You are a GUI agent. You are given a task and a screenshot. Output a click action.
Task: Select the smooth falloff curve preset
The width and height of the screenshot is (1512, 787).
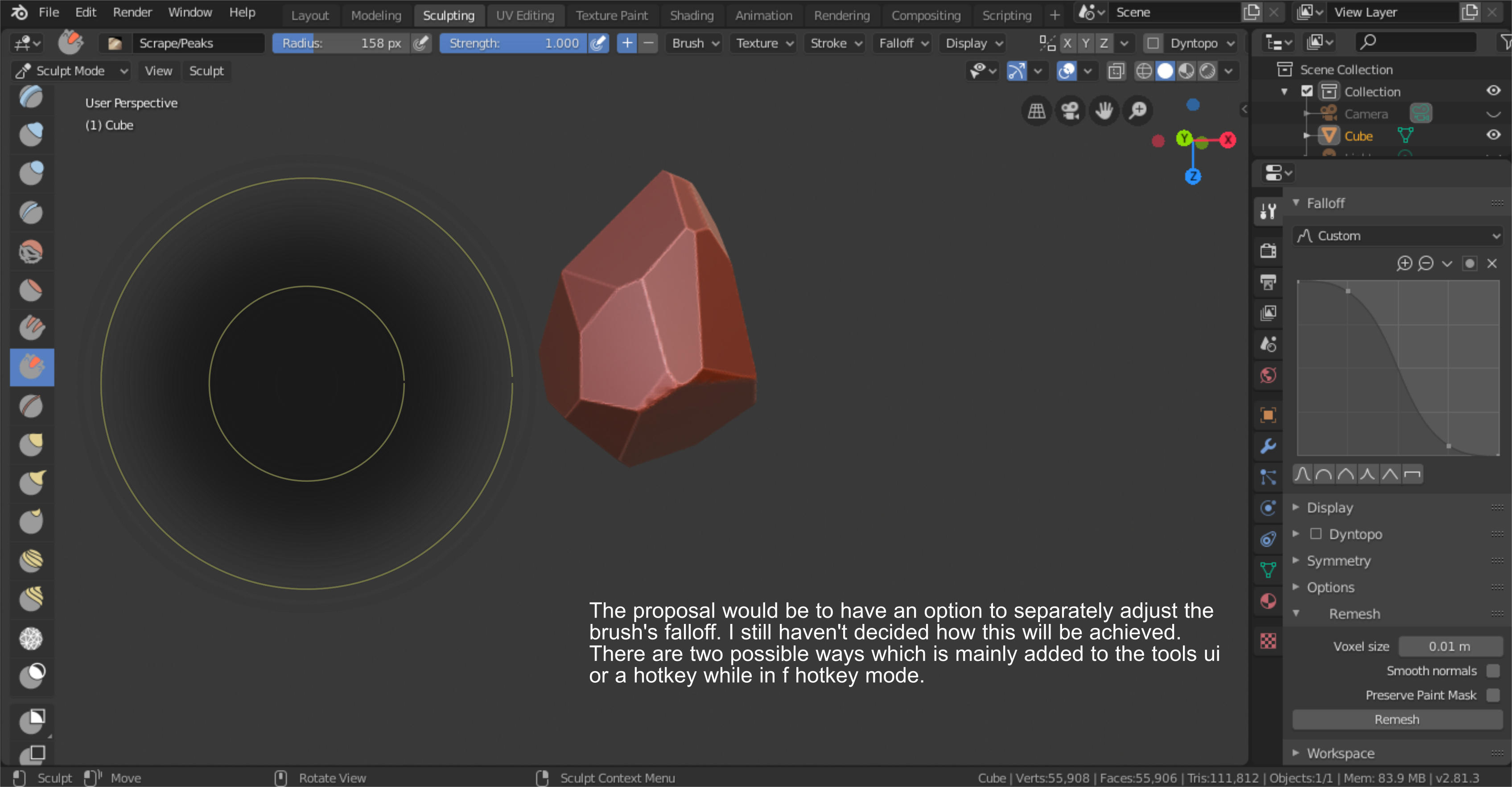tap(1302, 474)
